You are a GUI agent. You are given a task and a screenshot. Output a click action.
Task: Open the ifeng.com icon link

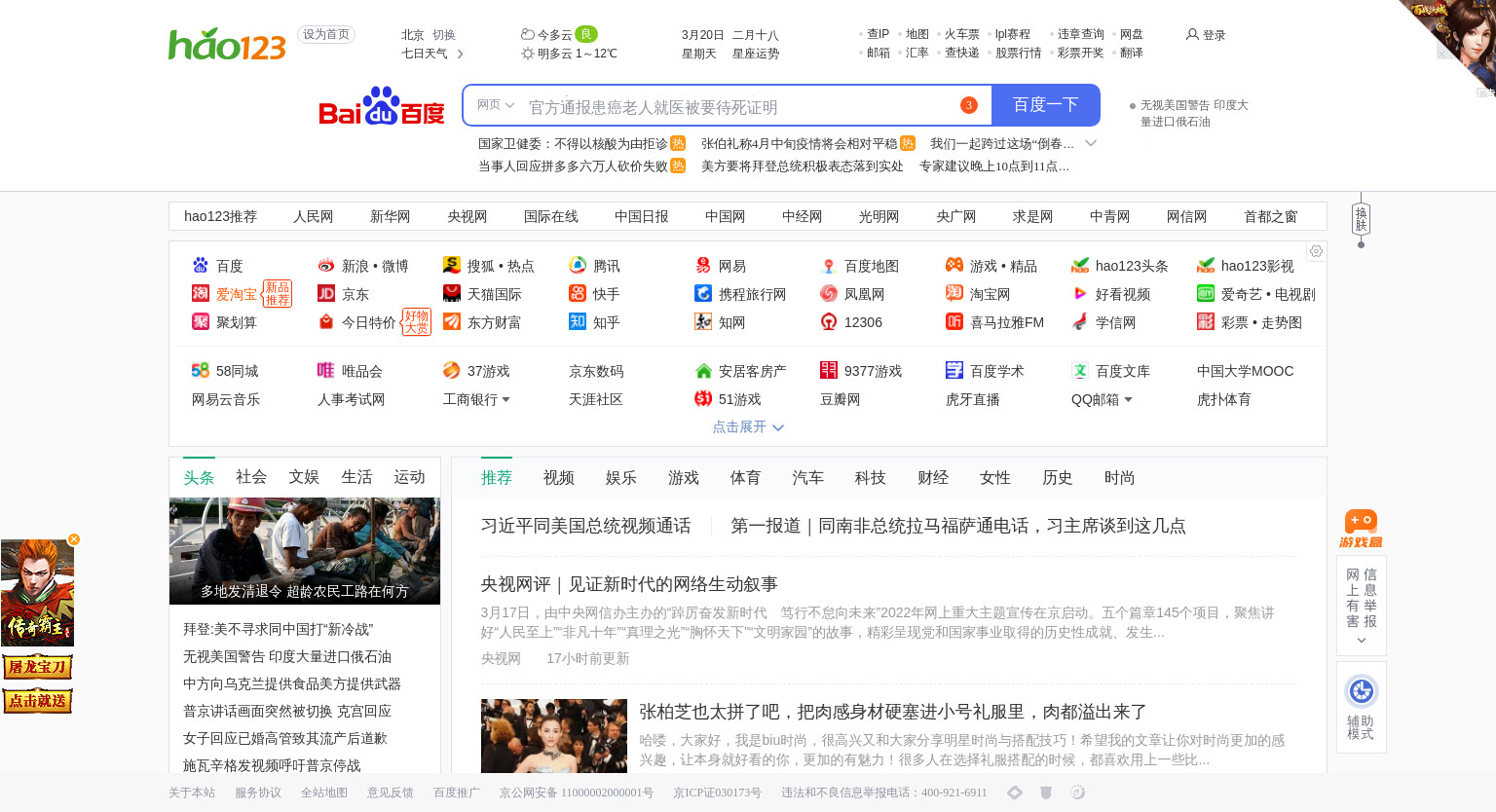828,293
